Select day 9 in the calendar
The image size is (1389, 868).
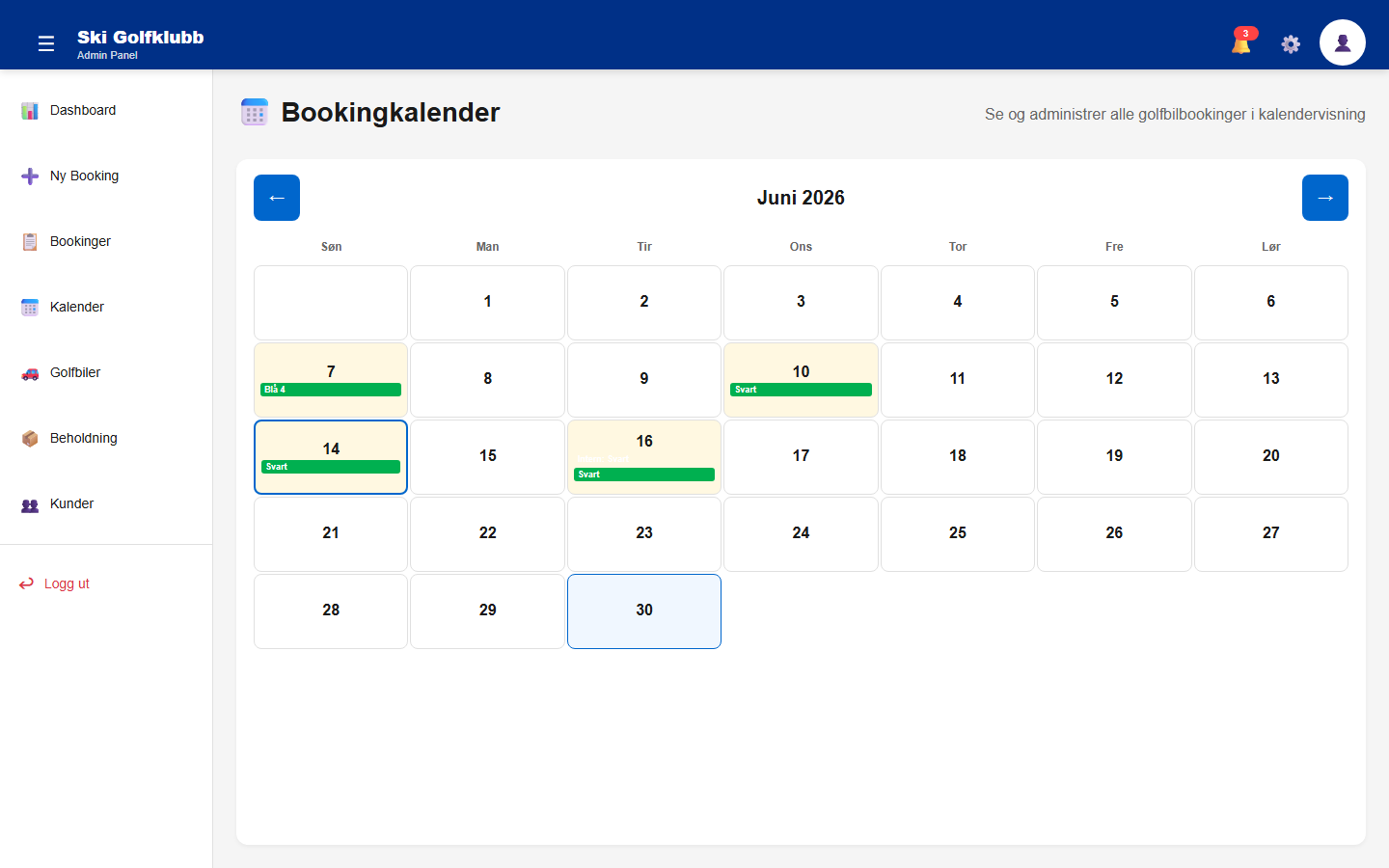click(x=644, y=380)
